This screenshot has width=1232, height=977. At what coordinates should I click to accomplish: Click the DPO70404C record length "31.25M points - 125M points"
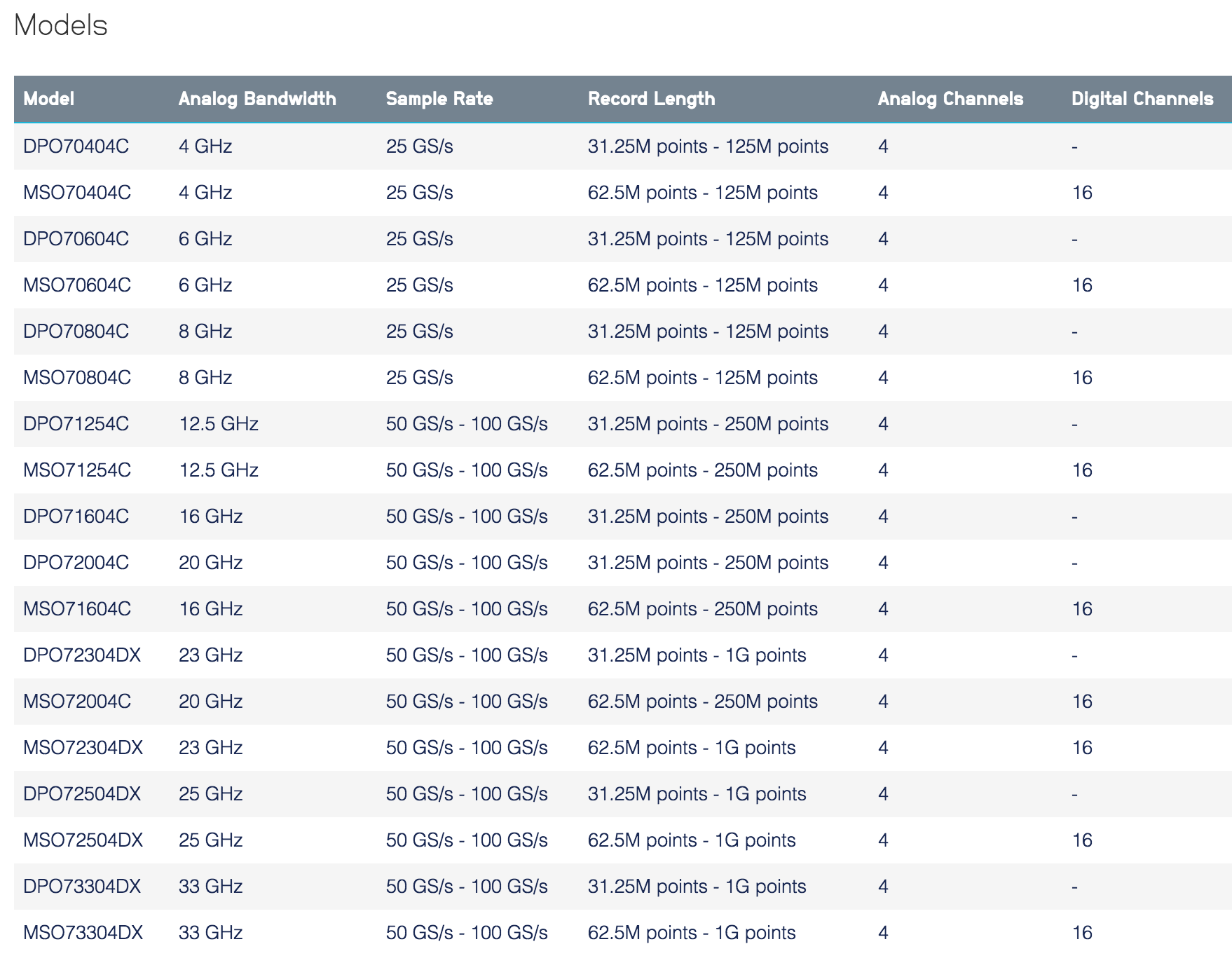pos(708,146)
